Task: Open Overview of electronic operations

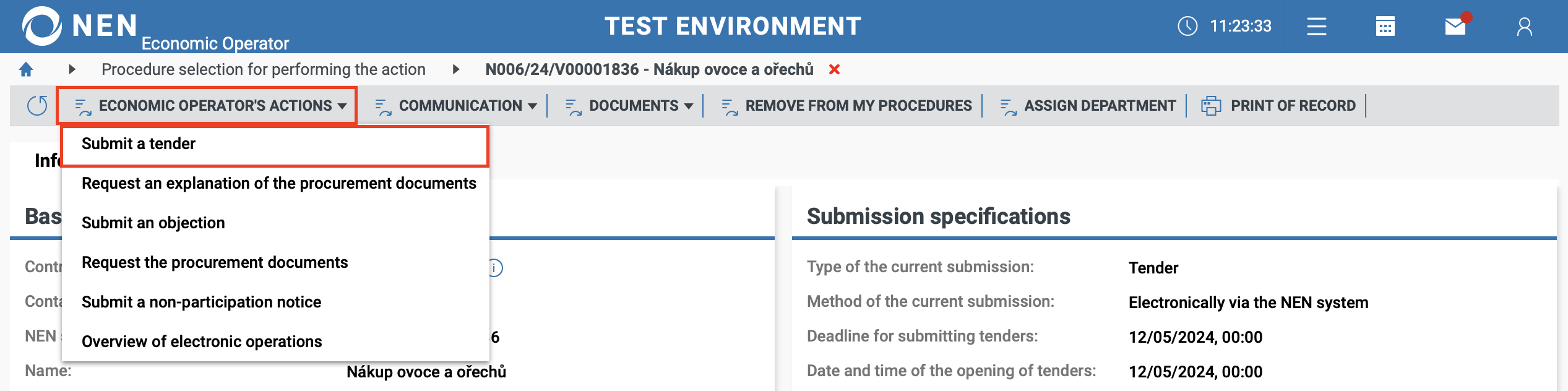Action: point(202,342)
